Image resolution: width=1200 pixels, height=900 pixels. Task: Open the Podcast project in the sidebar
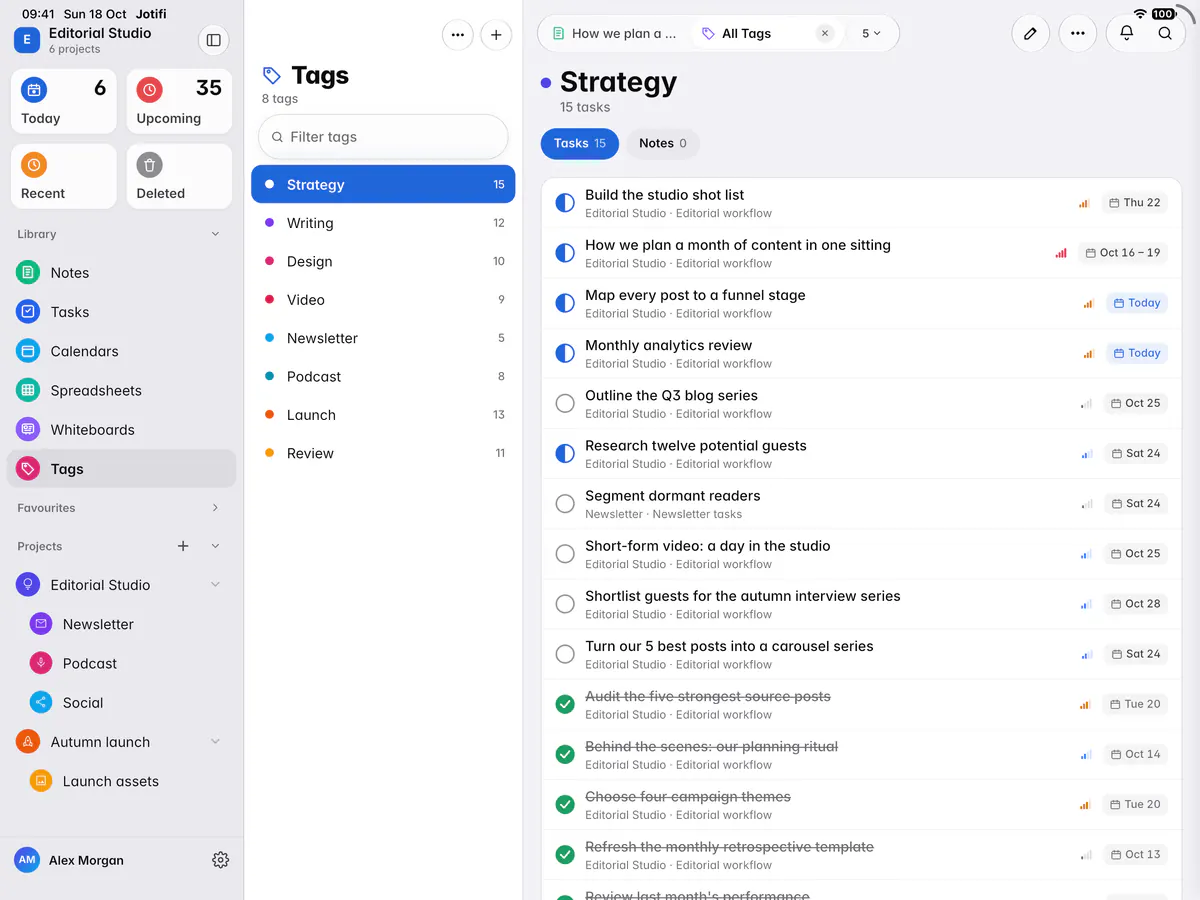121,664
